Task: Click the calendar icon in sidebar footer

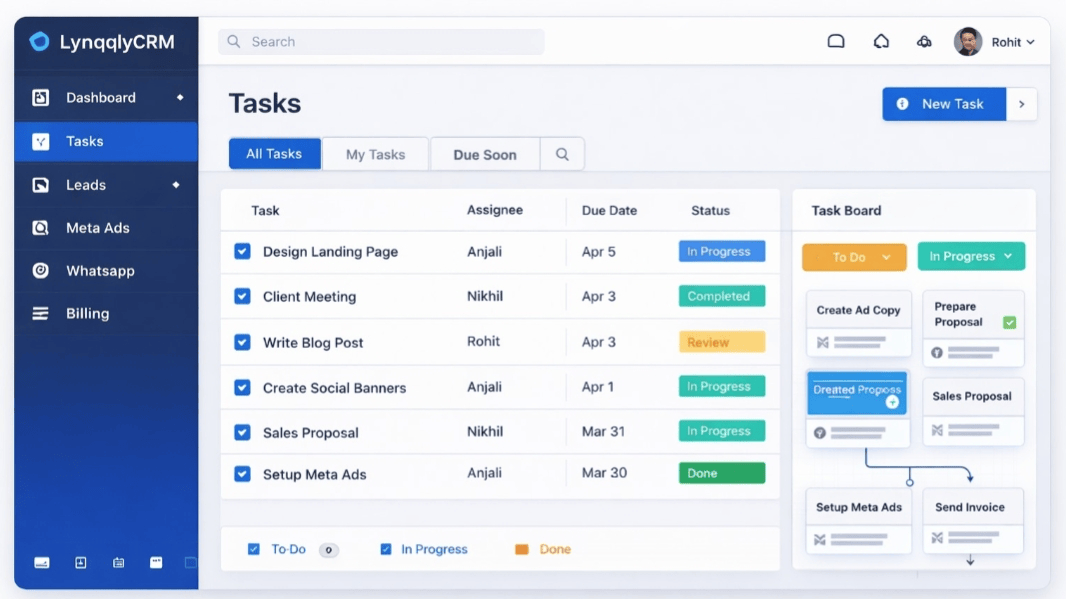Action: tap(118, 563)
